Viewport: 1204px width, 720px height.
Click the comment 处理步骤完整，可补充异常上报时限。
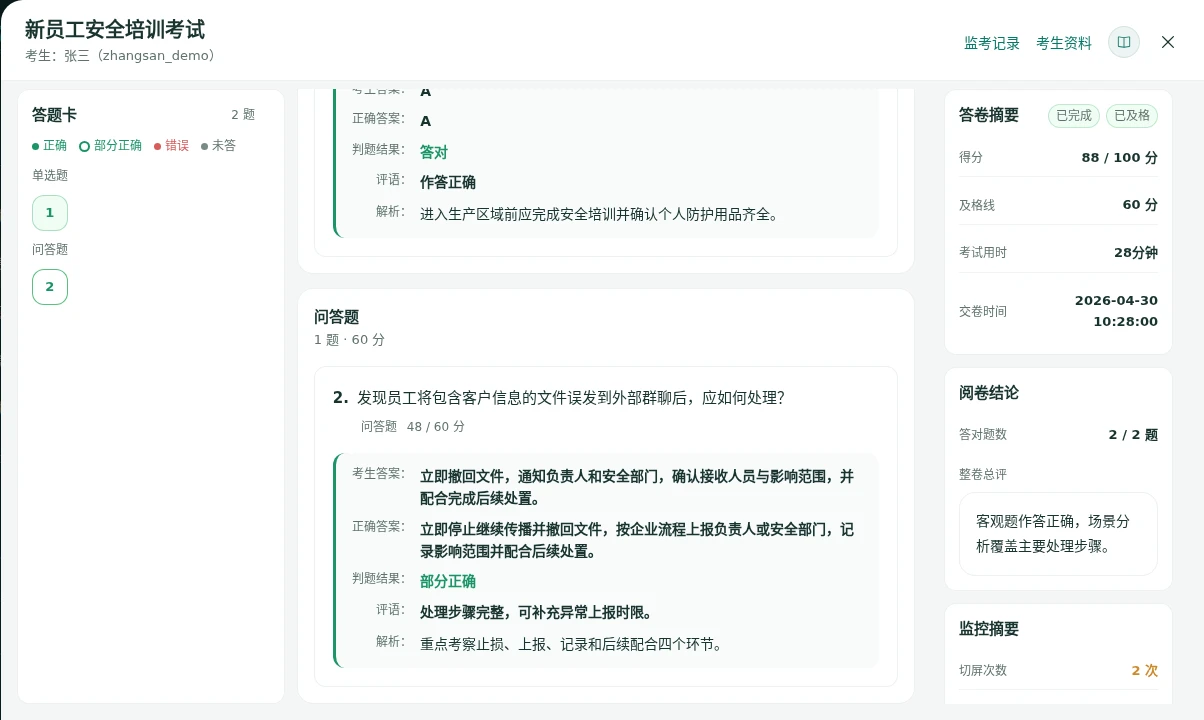[536, 613]
